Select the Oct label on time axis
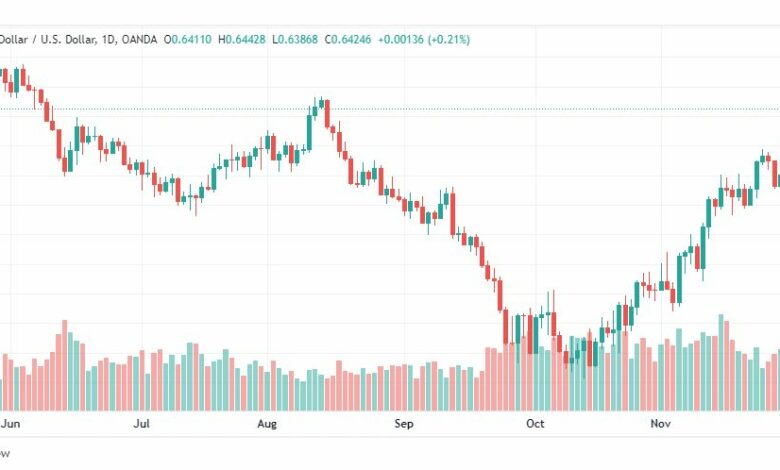Viewport: 780px width, 470px height. [535, 424]
